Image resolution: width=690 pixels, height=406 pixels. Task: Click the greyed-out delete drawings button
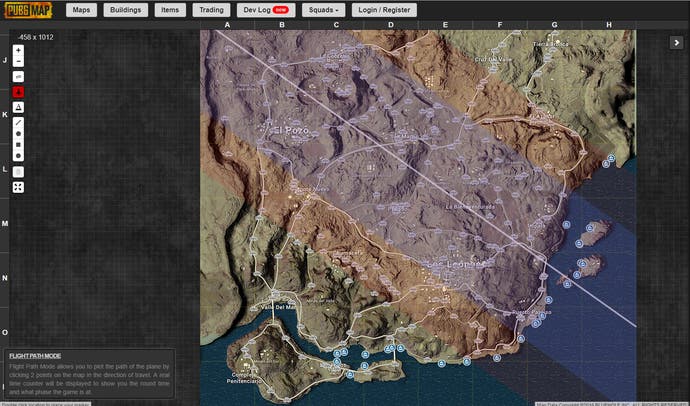(x=18, y=172)
